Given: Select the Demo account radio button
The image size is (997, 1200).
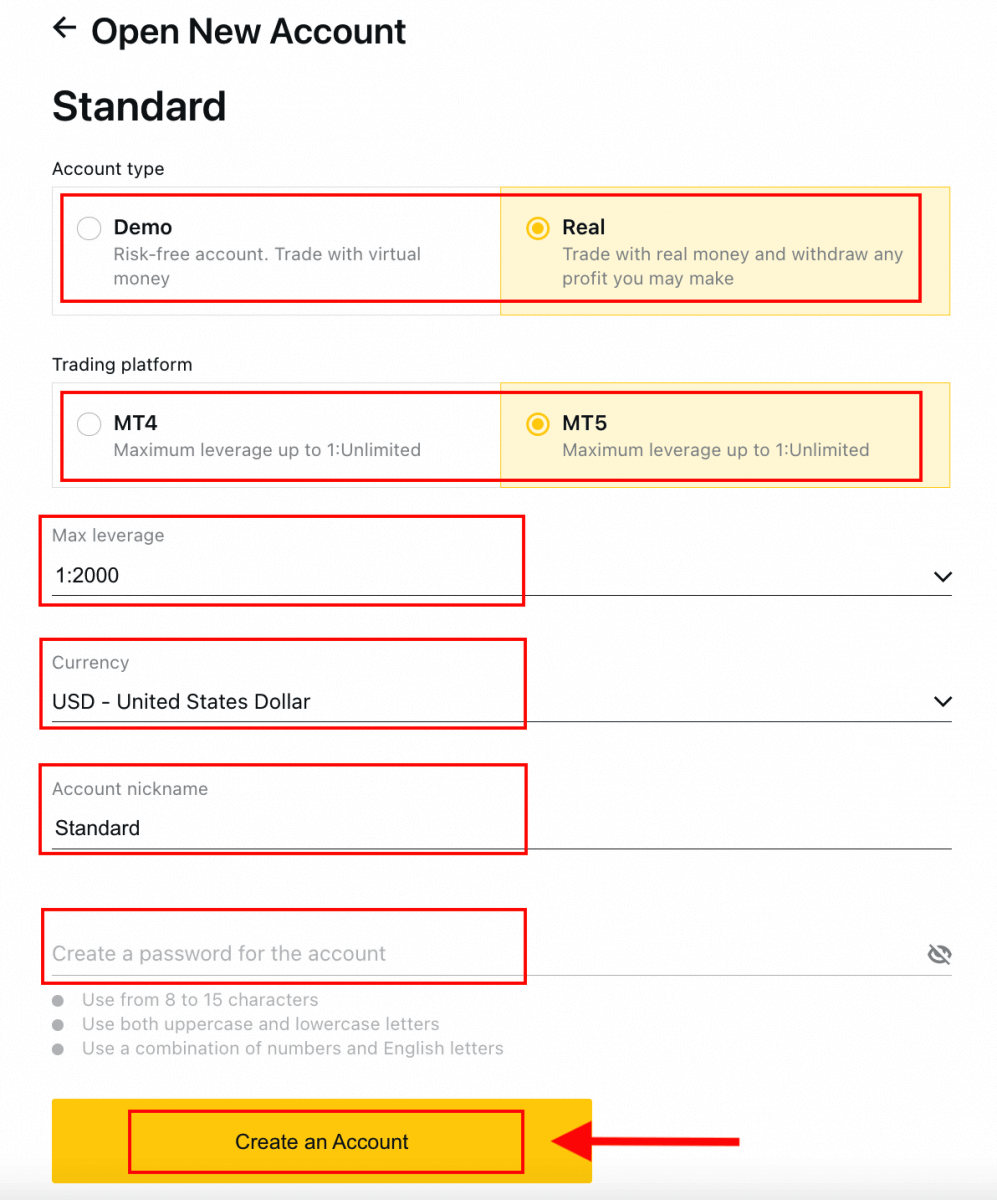Looking at the screenshot, I should 89,228.
